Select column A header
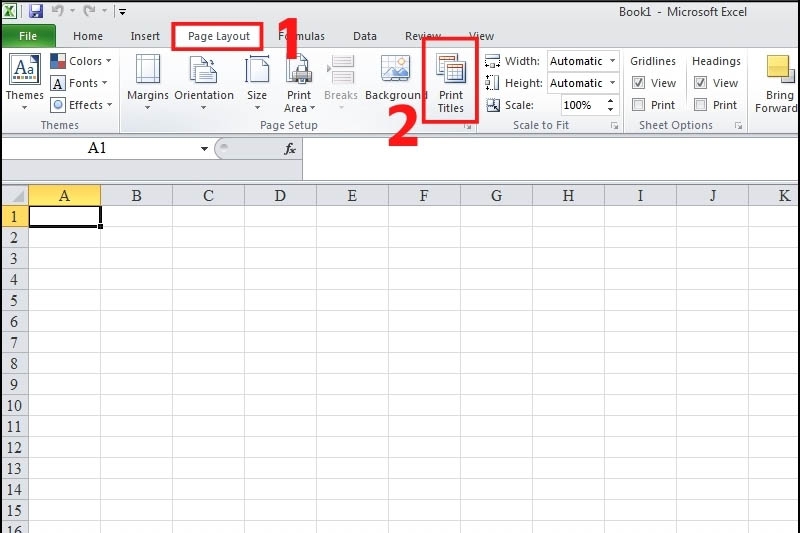 [x=64, y=195]
